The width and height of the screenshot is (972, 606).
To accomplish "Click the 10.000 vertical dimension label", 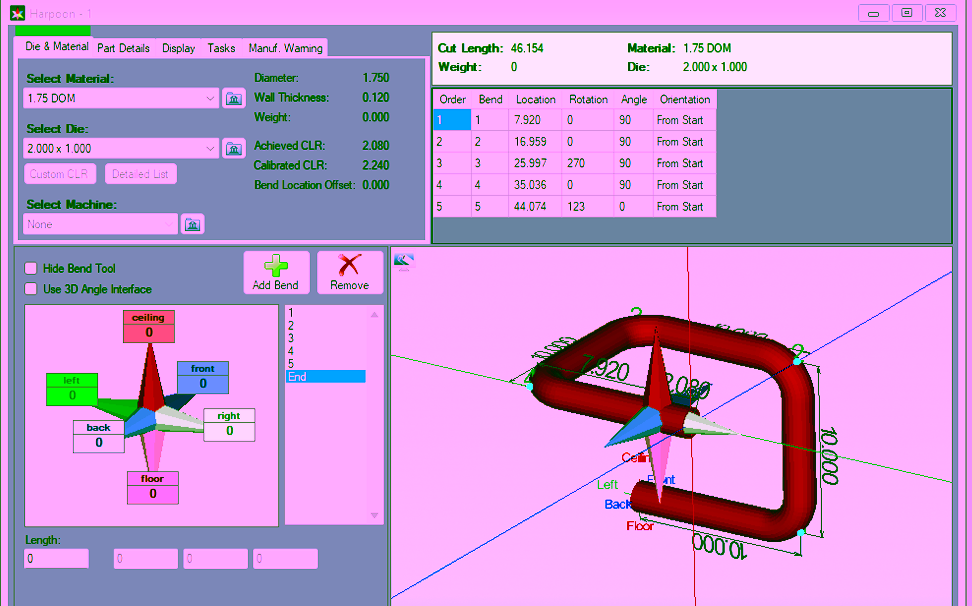I will point(829,455).
